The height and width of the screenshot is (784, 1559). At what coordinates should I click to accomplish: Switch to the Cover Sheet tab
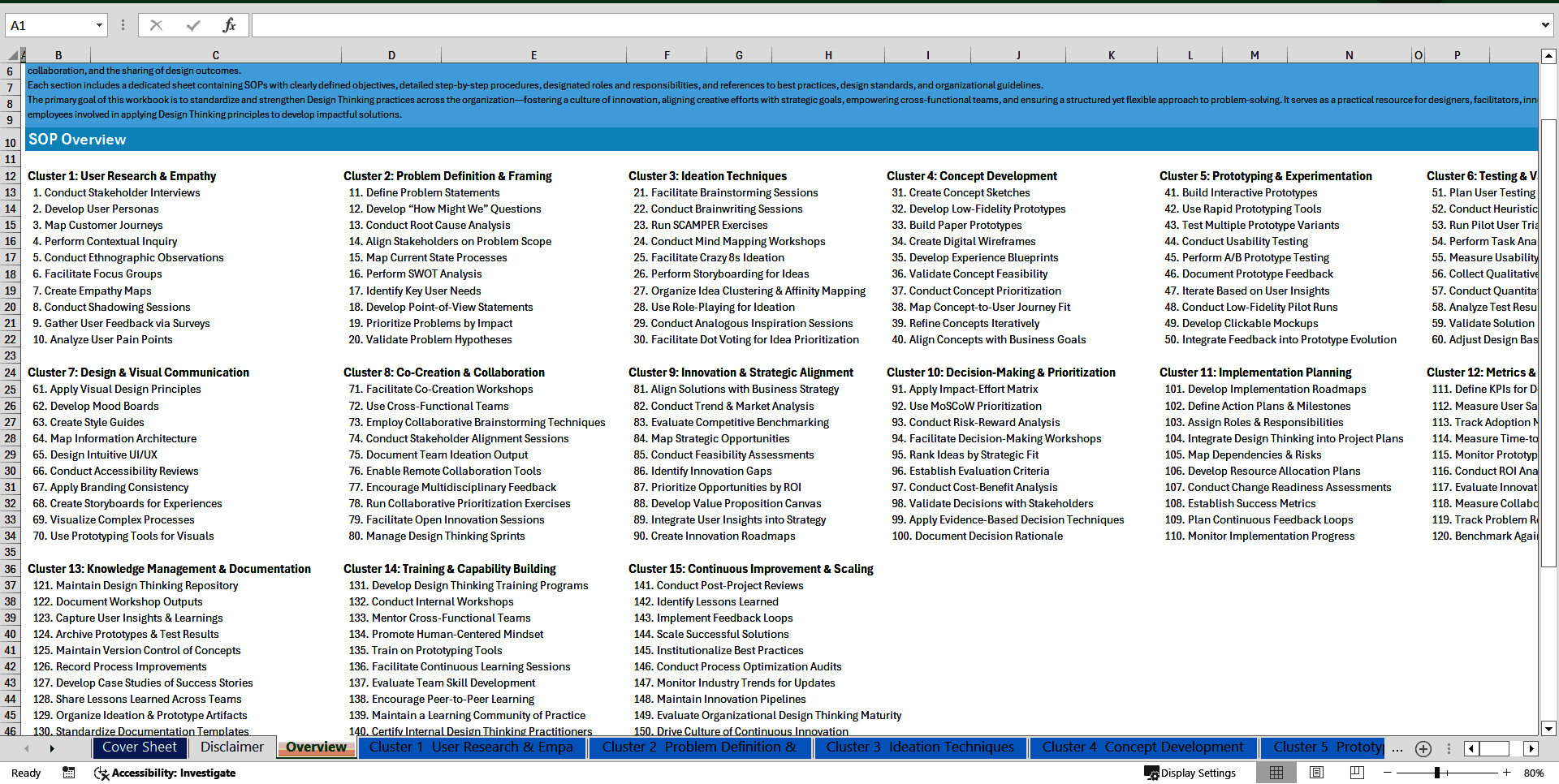coord(140,747)
